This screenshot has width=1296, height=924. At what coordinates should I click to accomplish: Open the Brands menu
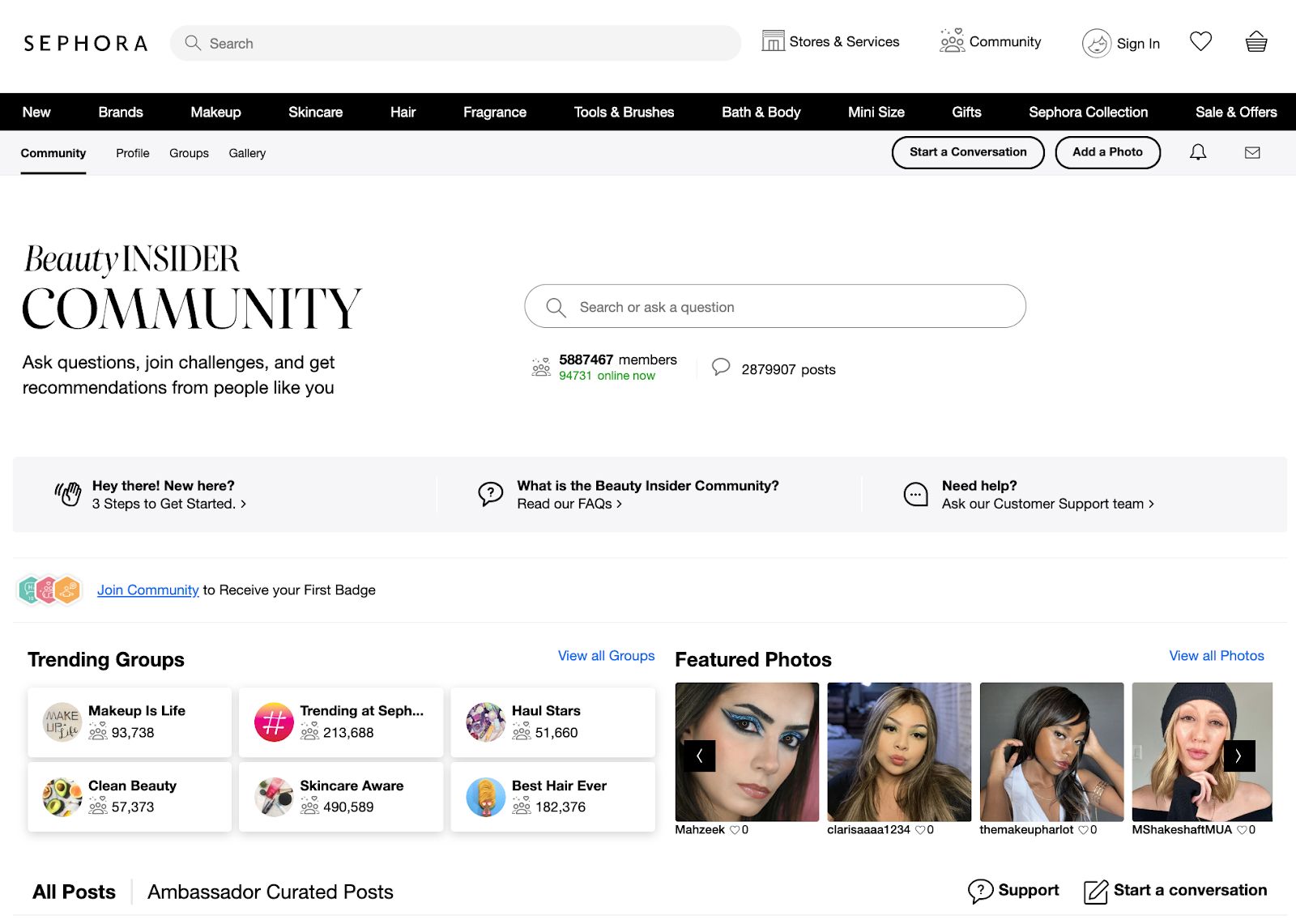(121, 112)
